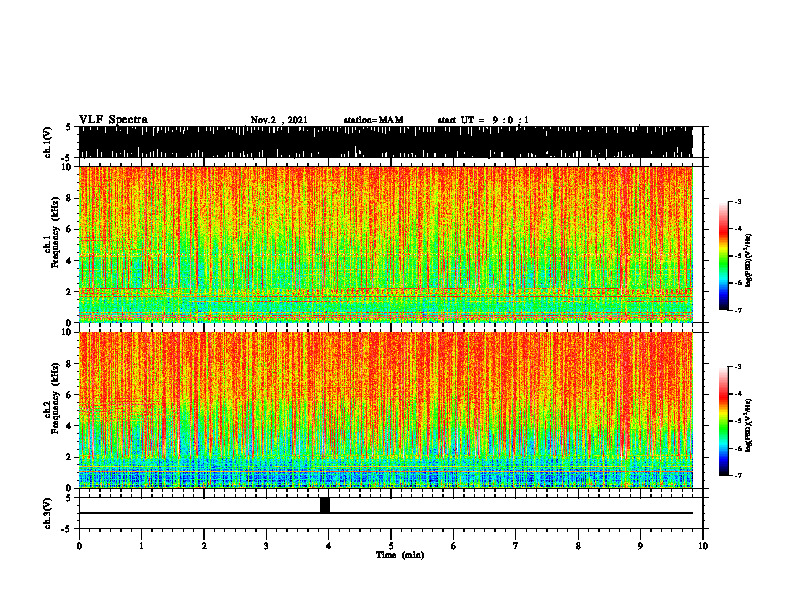The width and height of the screenshot is (792, 612).
Task: Click the ch.3(V) axis label
Action: tap(48, 513)
